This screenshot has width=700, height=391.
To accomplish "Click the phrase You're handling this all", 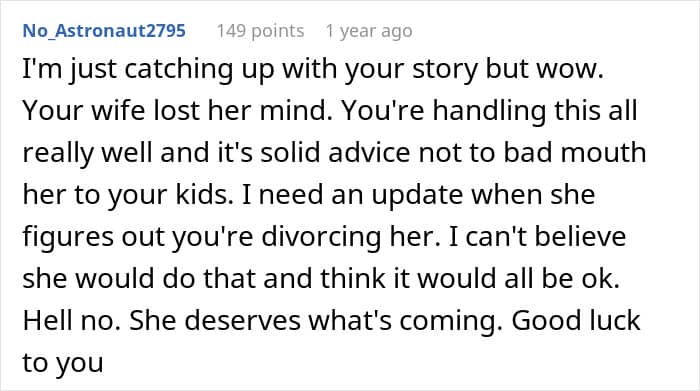I will pos(490,111).
